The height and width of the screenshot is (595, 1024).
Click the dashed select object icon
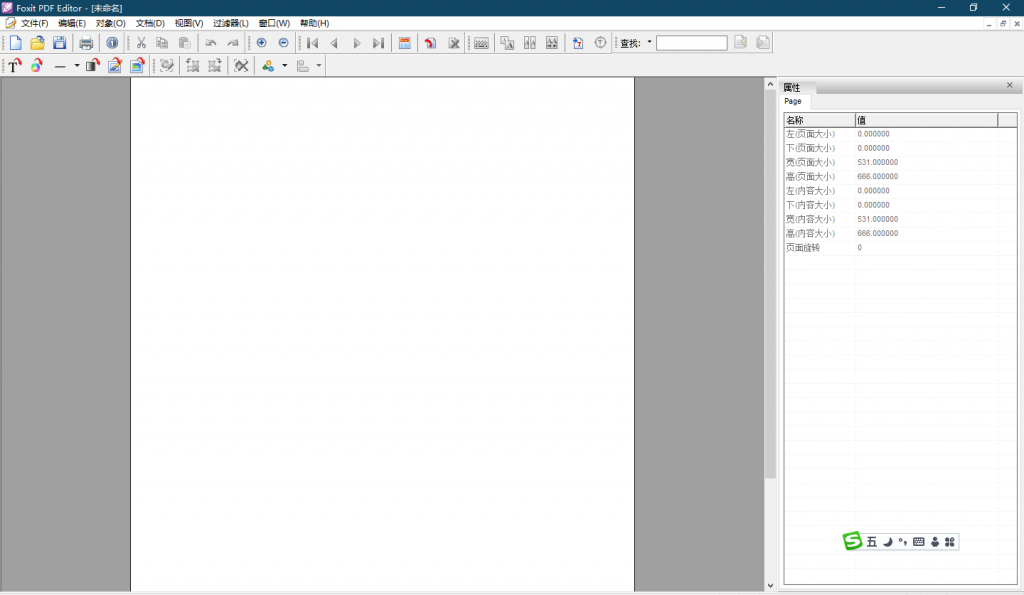(x=167, y=65)
